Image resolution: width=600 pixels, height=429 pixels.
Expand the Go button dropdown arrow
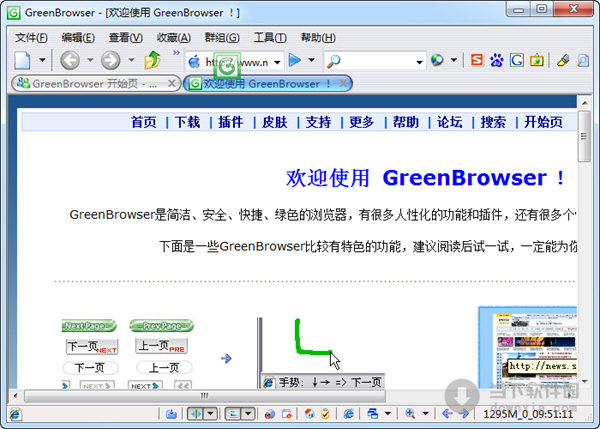pyautogui.click(x=311, y=60)
